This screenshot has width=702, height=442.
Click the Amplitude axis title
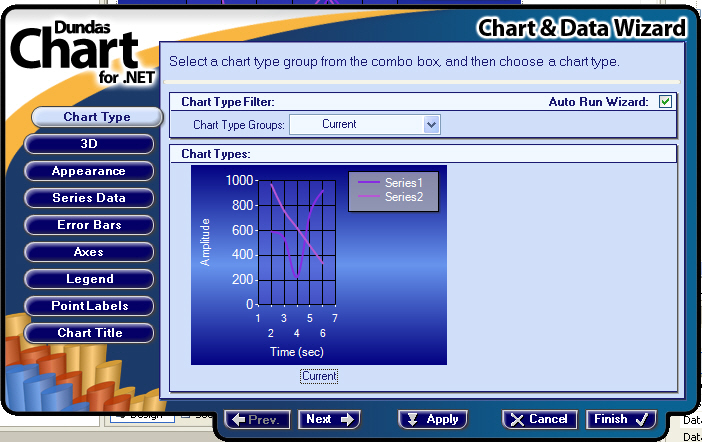click(x=205, y=242)
